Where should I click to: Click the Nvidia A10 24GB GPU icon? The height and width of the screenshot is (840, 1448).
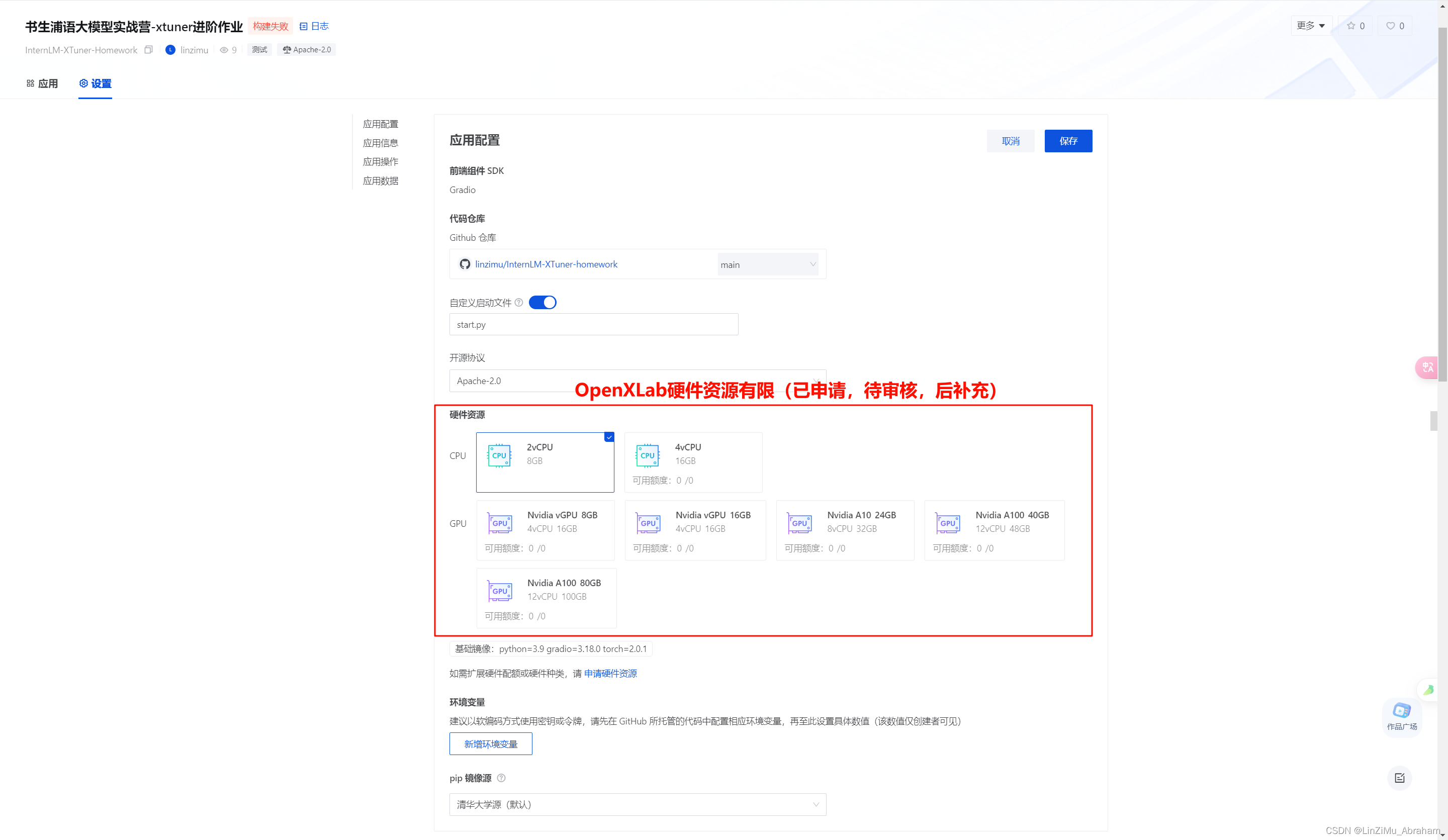pyautogui.click(x=799, y=523)
